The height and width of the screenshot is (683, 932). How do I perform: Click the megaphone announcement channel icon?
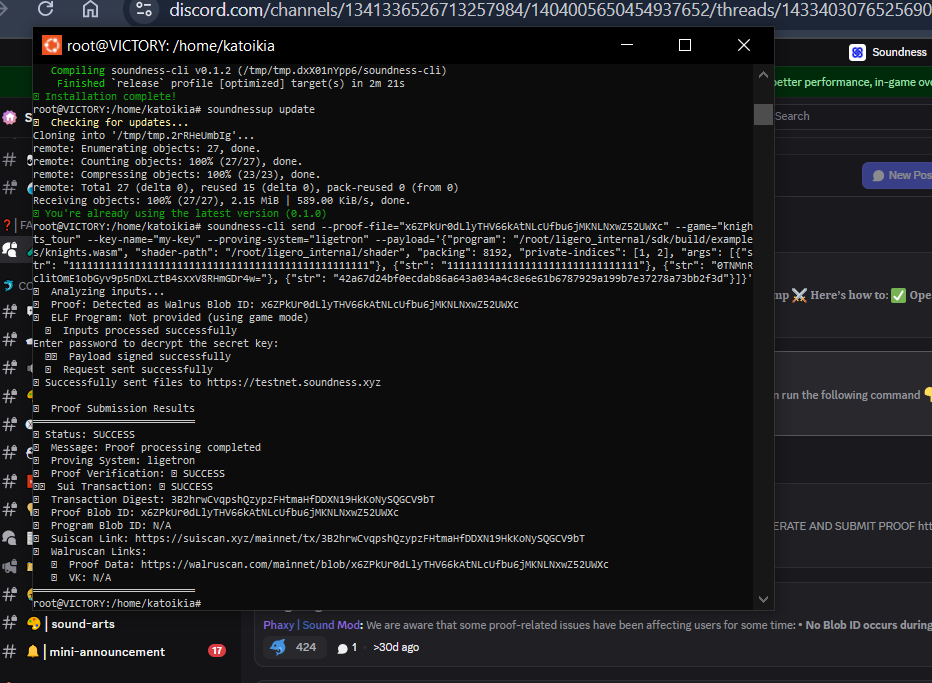10,566
